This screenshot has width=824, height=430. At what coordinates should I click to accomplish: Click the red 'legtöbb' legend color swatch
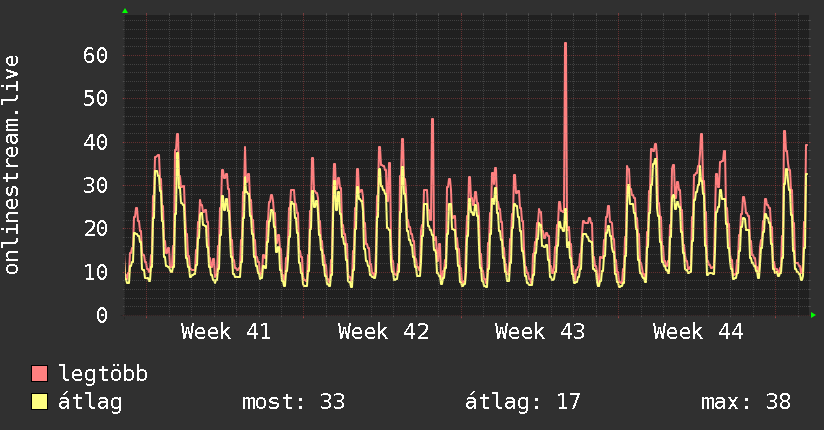pos(39,373)
